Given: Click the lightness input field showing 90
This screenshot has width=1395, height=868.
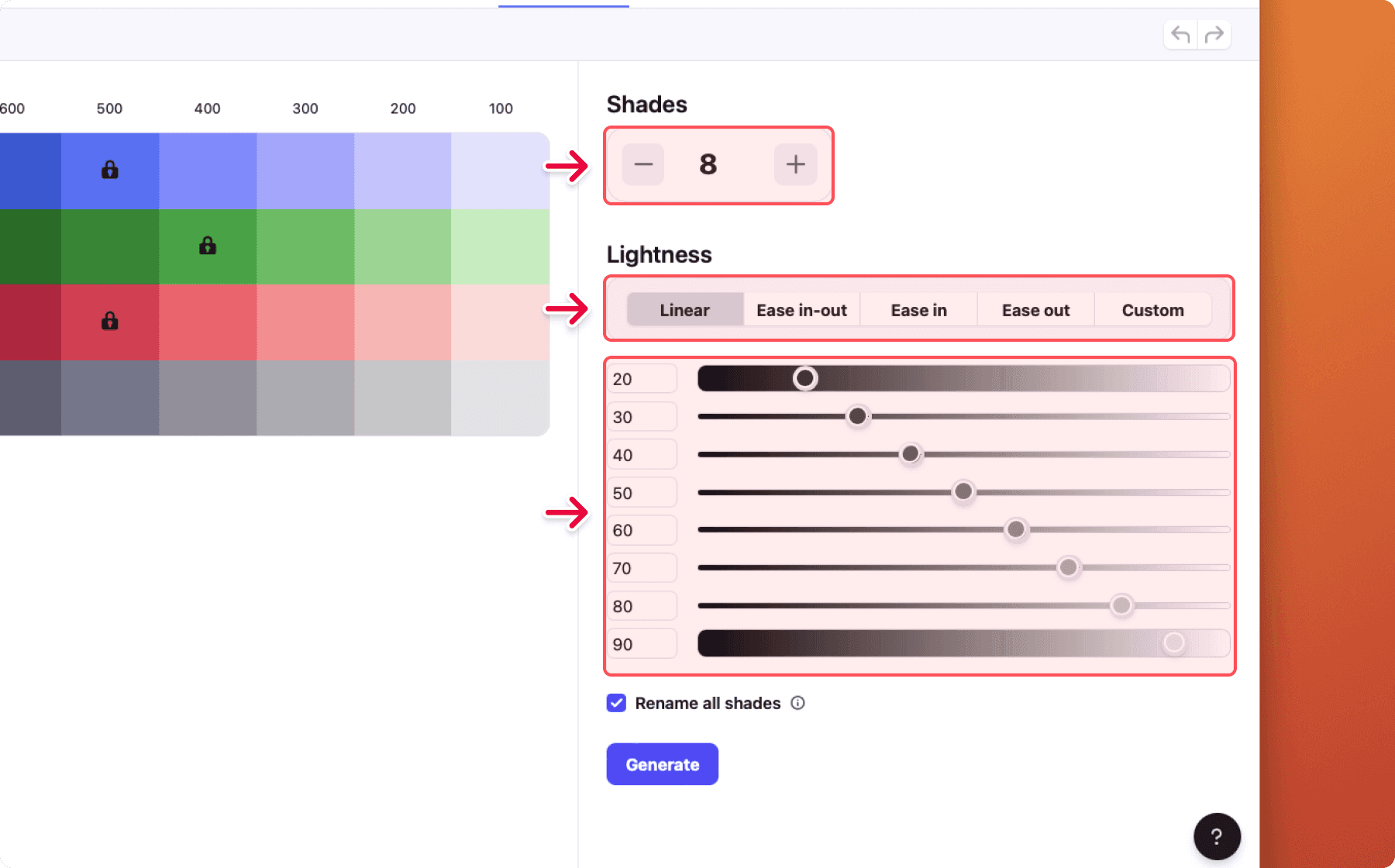Looking at the screenshot, I should (642, 644).
